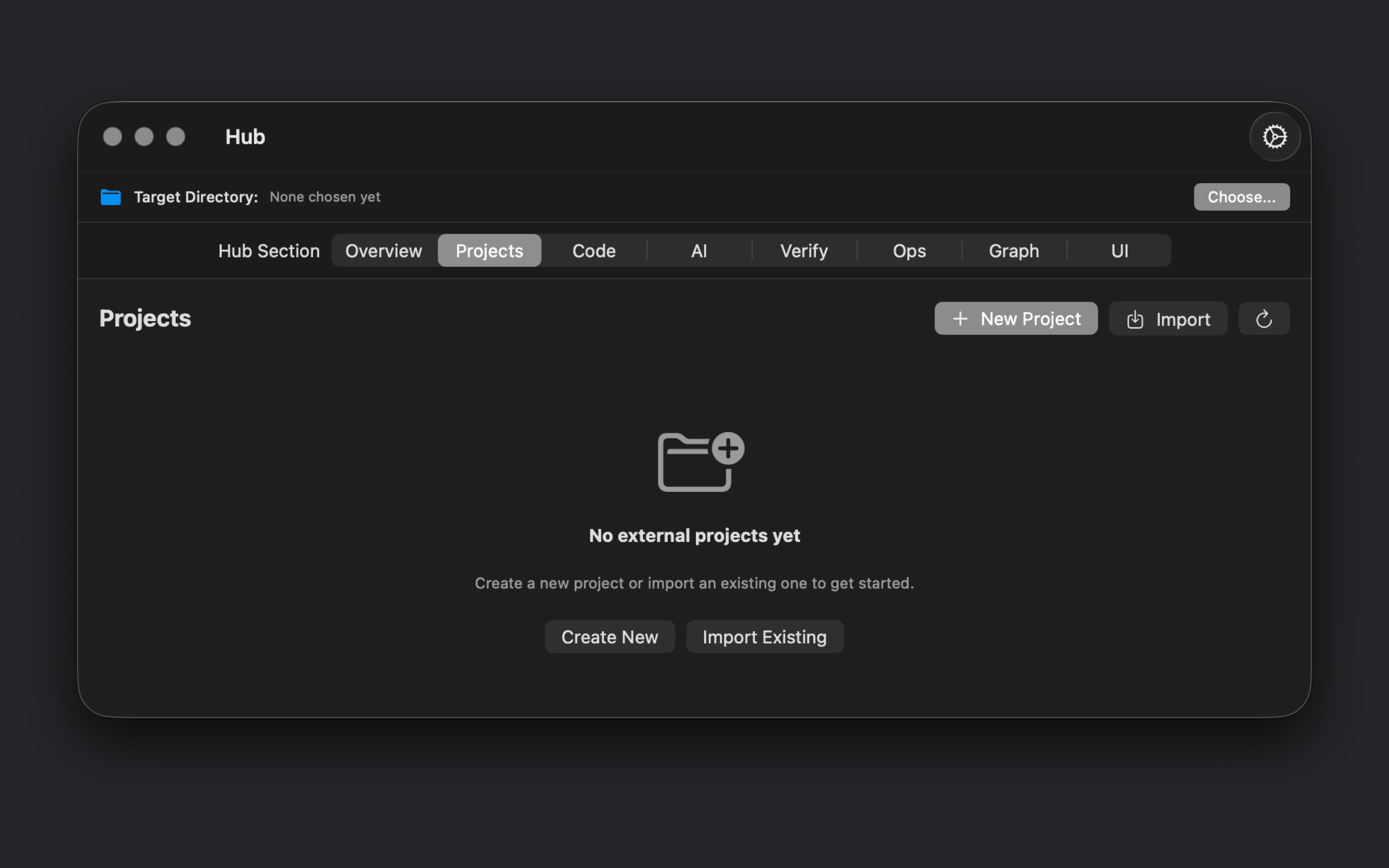Open the Ops tab
Screen dimensions: 1389x868
(x=909, y=251)
